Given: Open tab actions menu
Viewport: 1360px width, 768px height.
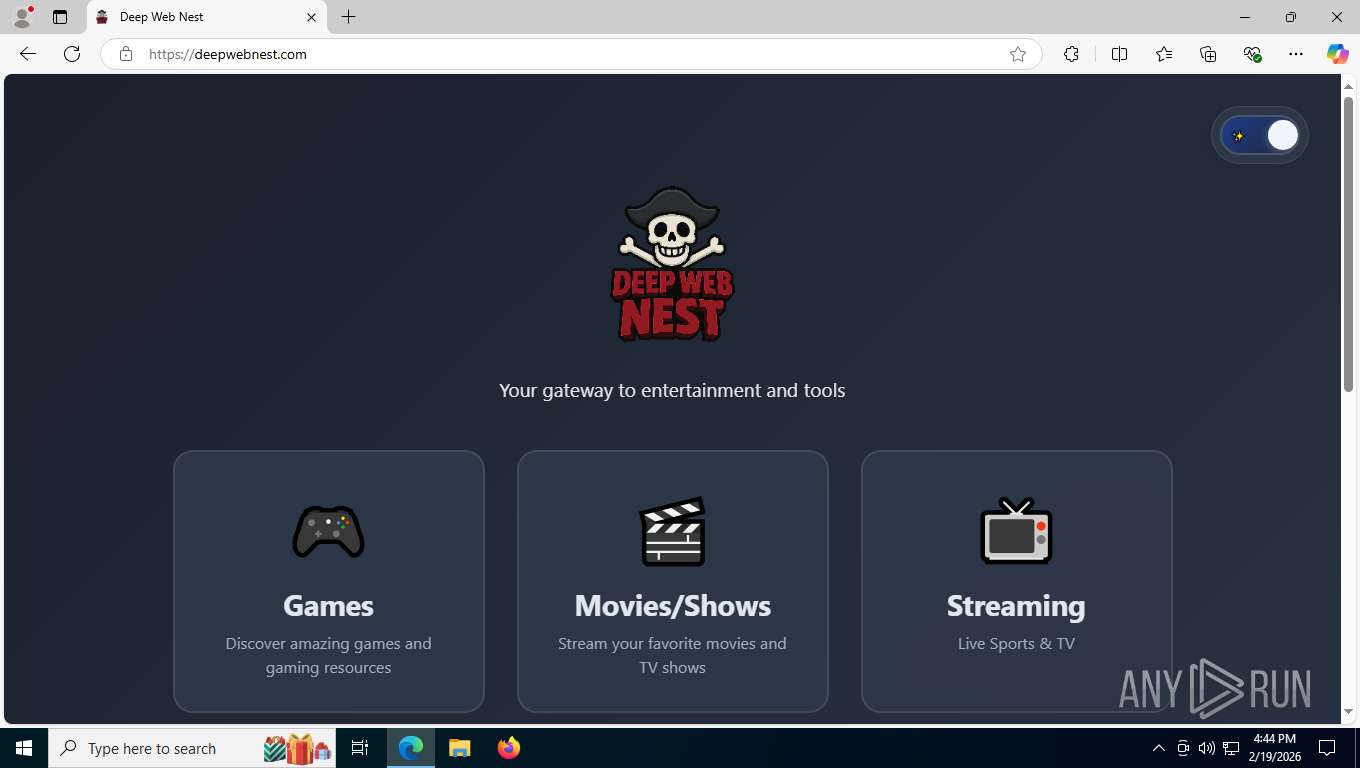Looking at the screenshot, I should pos(60,17).
